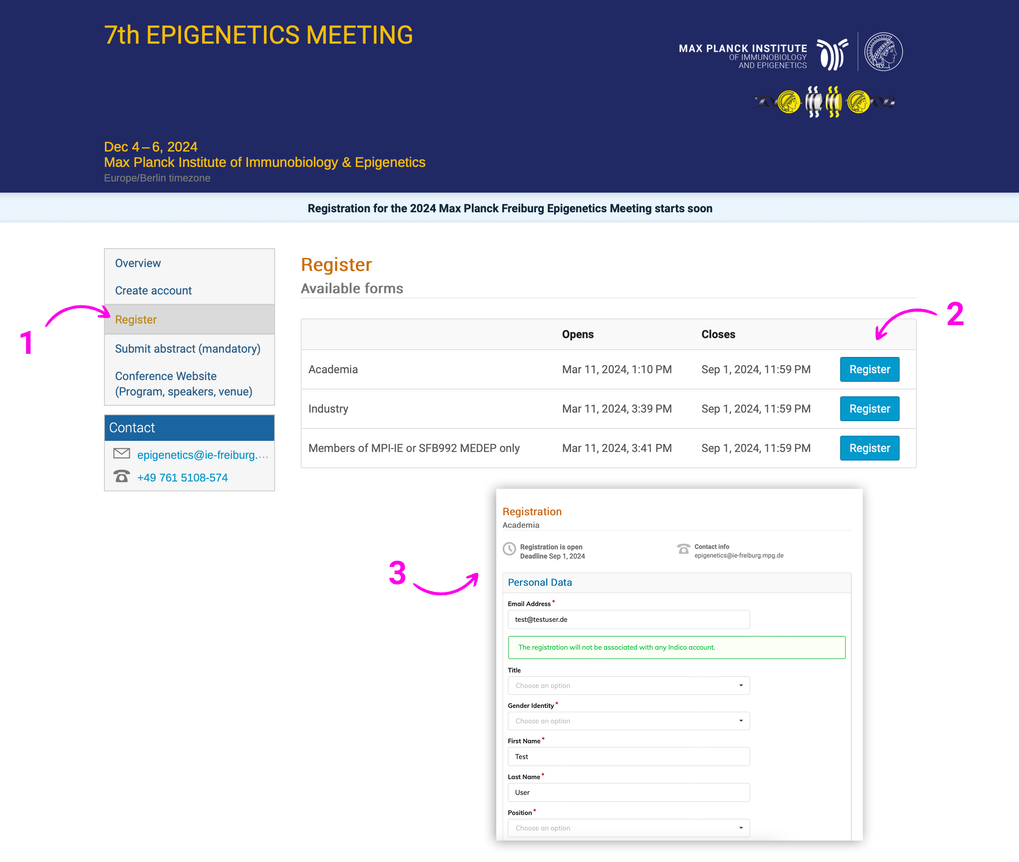Viewport: 1019px width, 862px height.
Task: Click the phone icon beside Contact info
Action: (x=684, y=549)
